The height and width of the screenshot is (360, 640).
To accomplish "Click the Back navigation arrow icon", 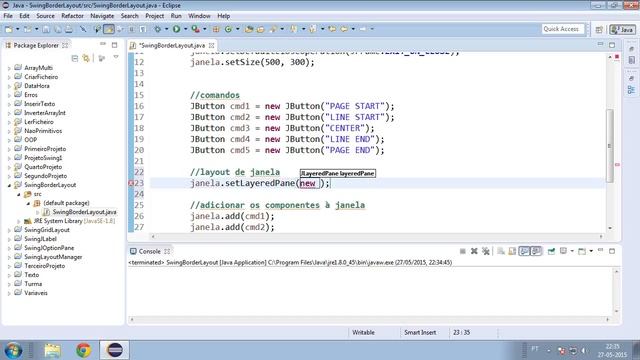I will pyautogui.click(x=344, y=29).
